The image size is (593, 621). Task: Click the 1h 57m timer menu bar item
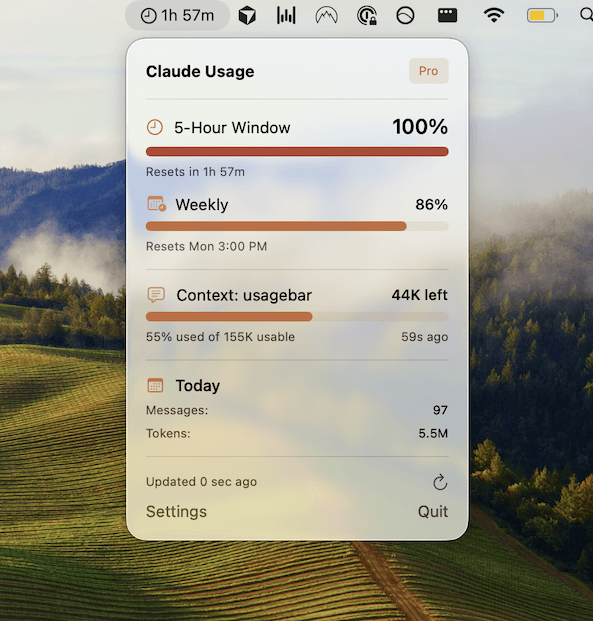[177, 15]
